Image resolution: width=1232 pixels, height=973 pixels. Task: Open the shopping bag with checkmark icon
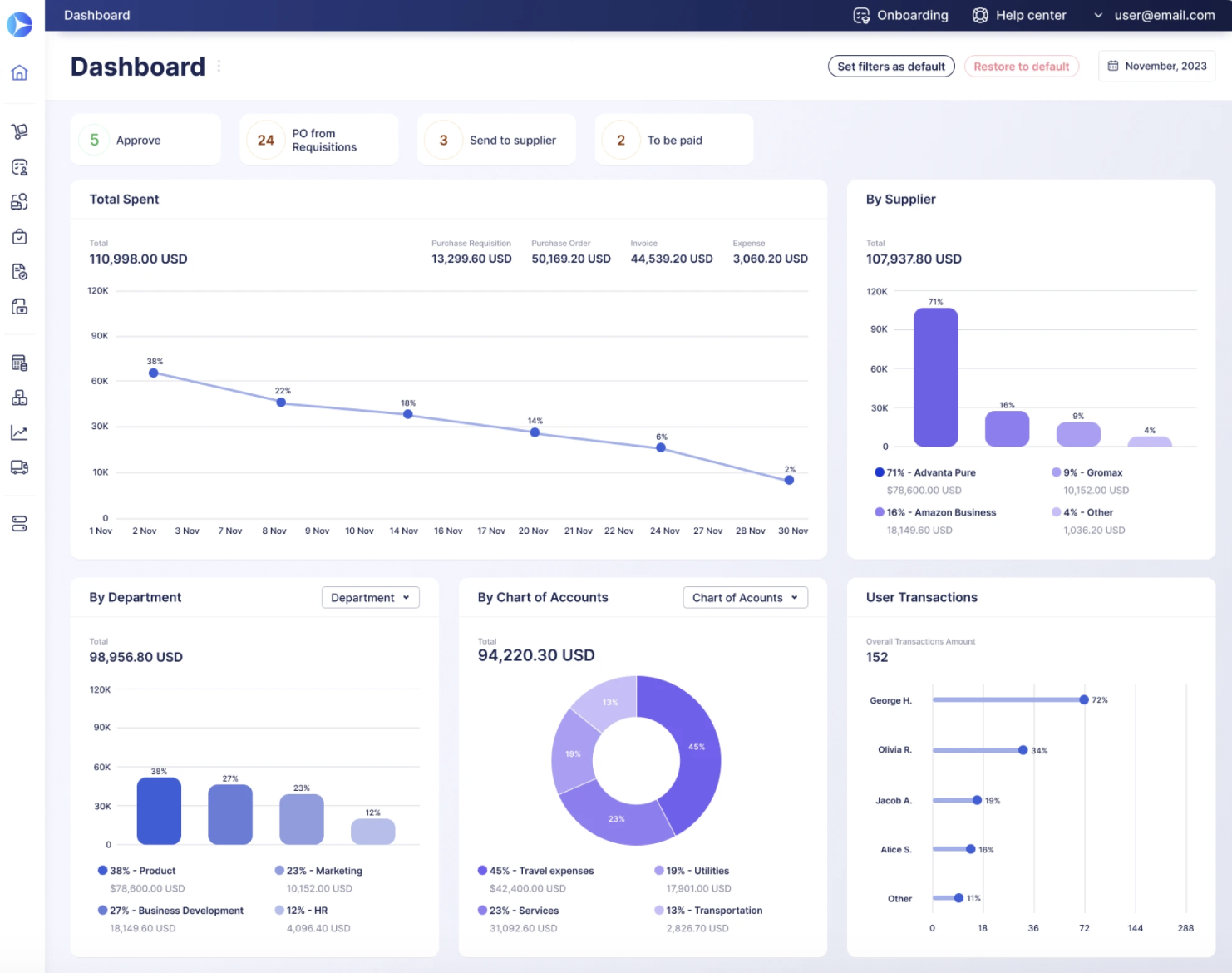19,237
